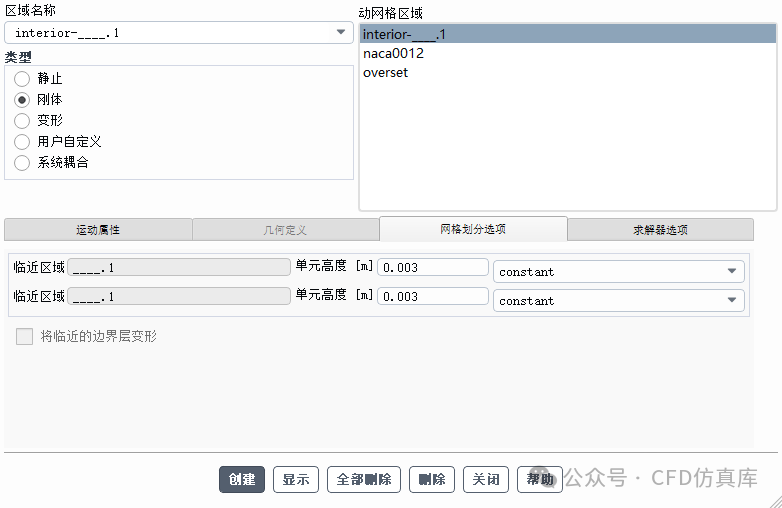Screen dimensions: 782x508
Task: Toggle the 将临近的边界层变形 checkbox
Action: click(24, 337)
